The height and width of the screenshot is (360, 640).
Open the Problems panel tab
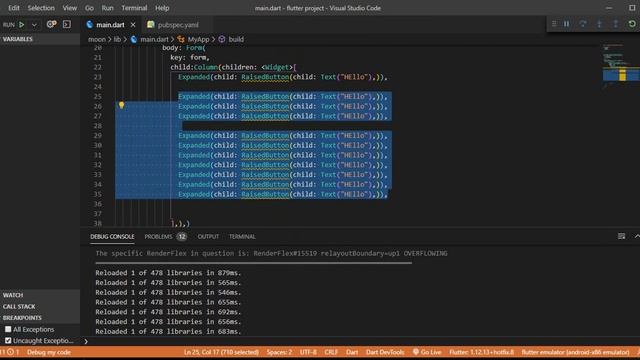pyautogui.click(x=158, y=236)
